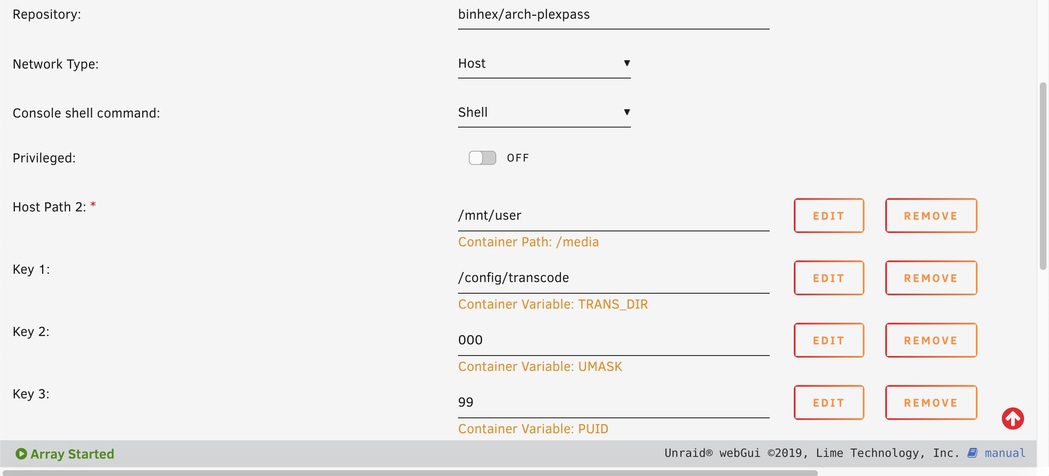The height and width of the screenshot is (476, 1049).
Task: Remove the Key 1 TRANS_DIR variable
Action: click(x=930, y=278)
